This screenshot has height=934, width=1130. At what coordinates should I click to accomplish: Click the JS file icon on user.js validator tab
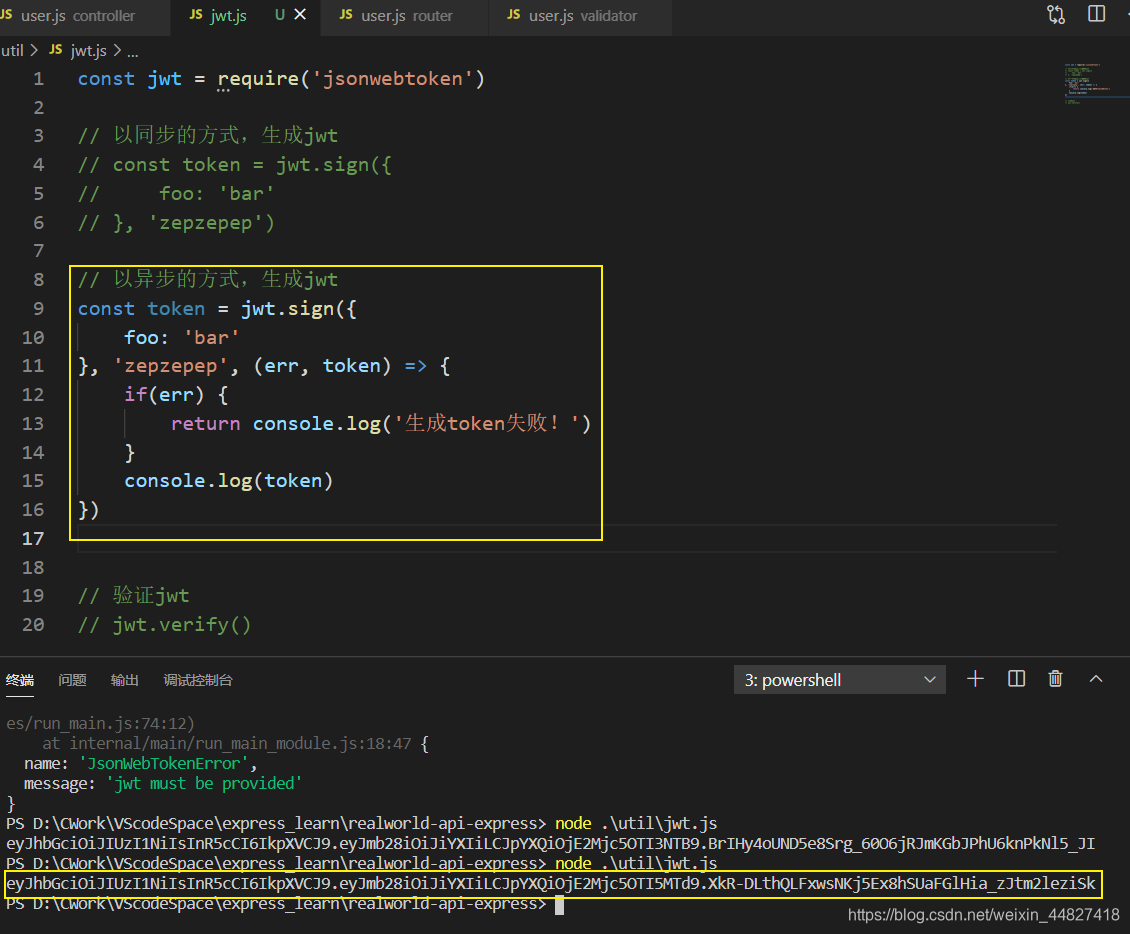514,14
